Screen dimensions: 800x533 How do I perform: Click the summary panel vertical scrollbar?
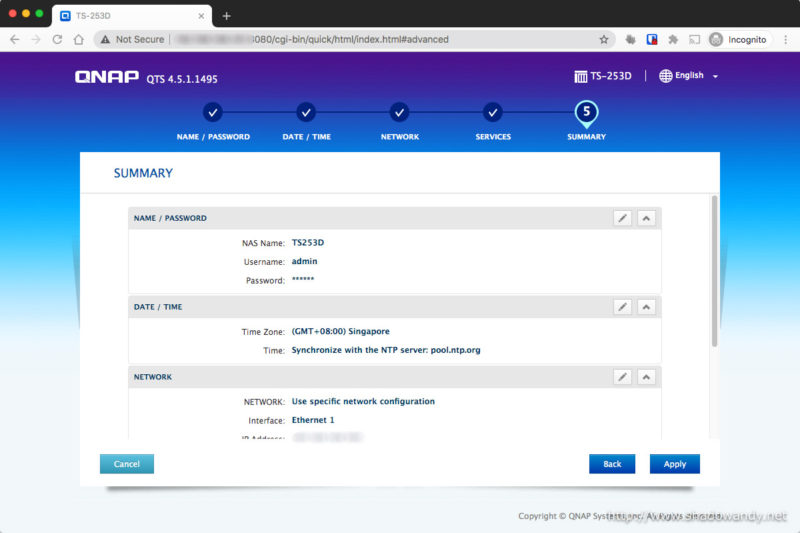[714, 272]
